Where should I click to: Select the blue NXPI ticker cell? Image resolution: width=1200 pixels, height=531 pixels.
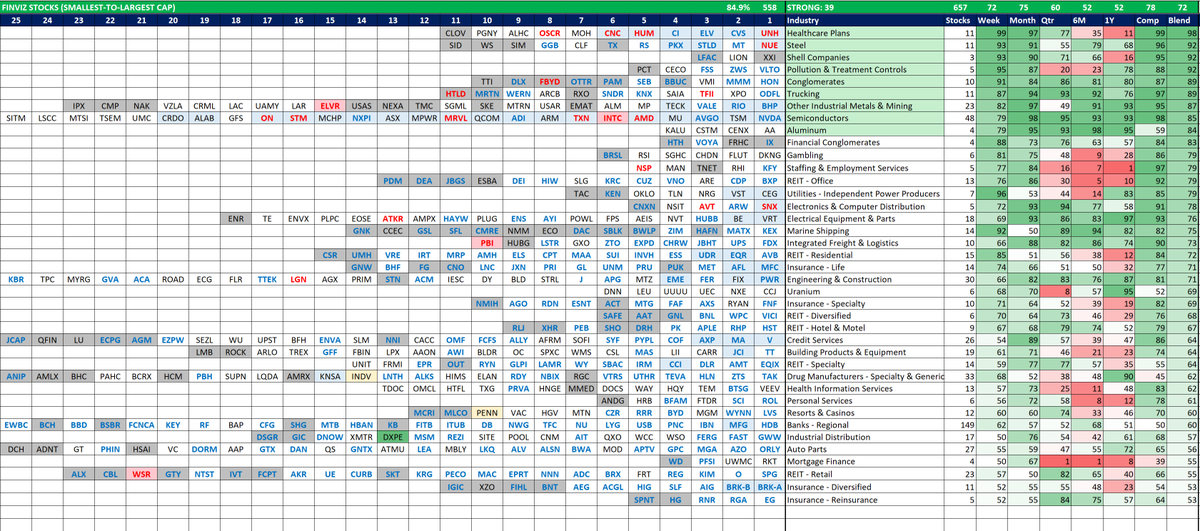(362, 118)
